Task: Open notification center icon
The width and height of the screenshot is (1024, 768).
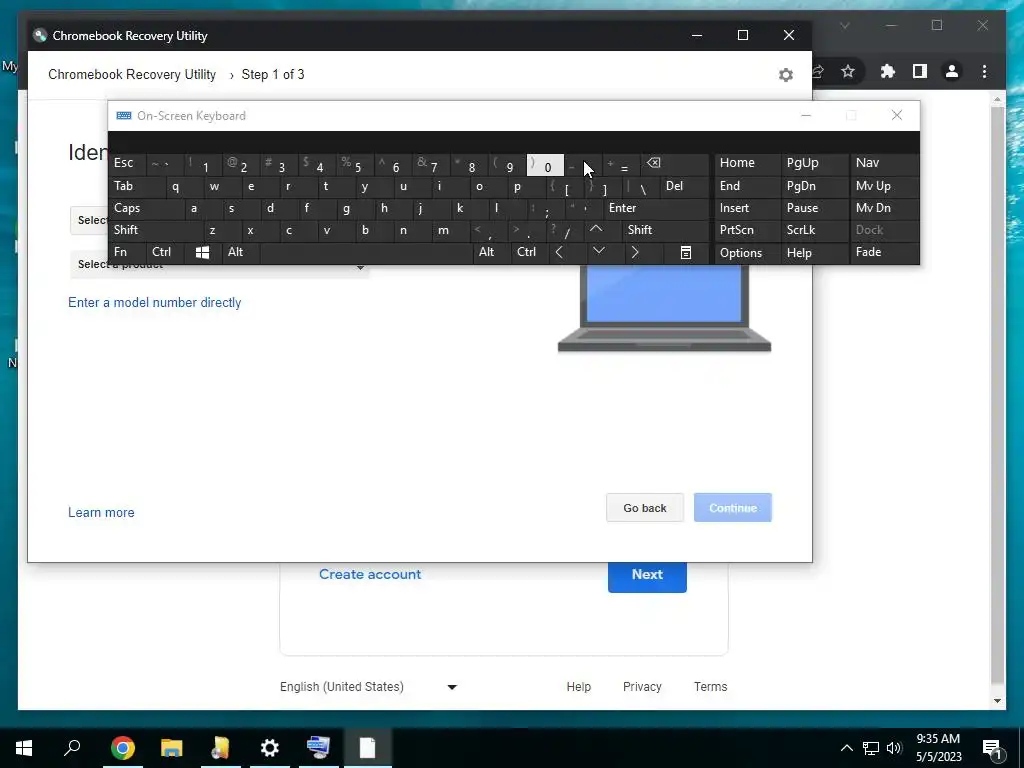Action: click(x=992, y=748)
